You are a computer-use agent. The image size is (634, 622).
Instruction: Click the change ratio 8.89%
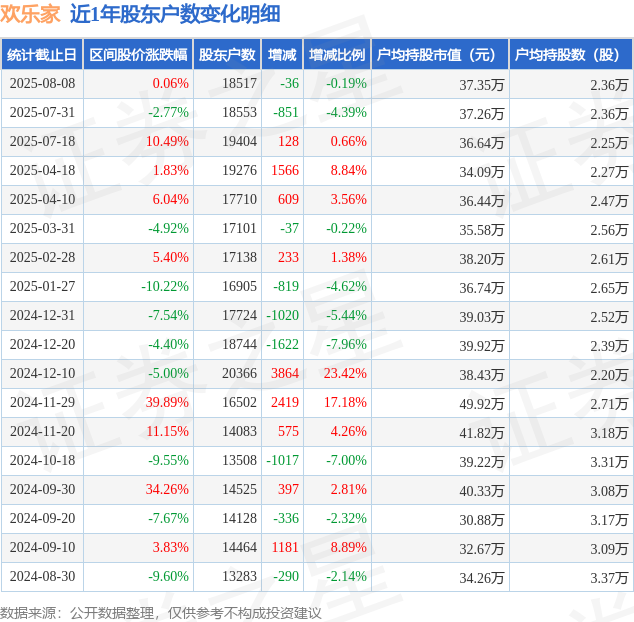pos(349,547)
